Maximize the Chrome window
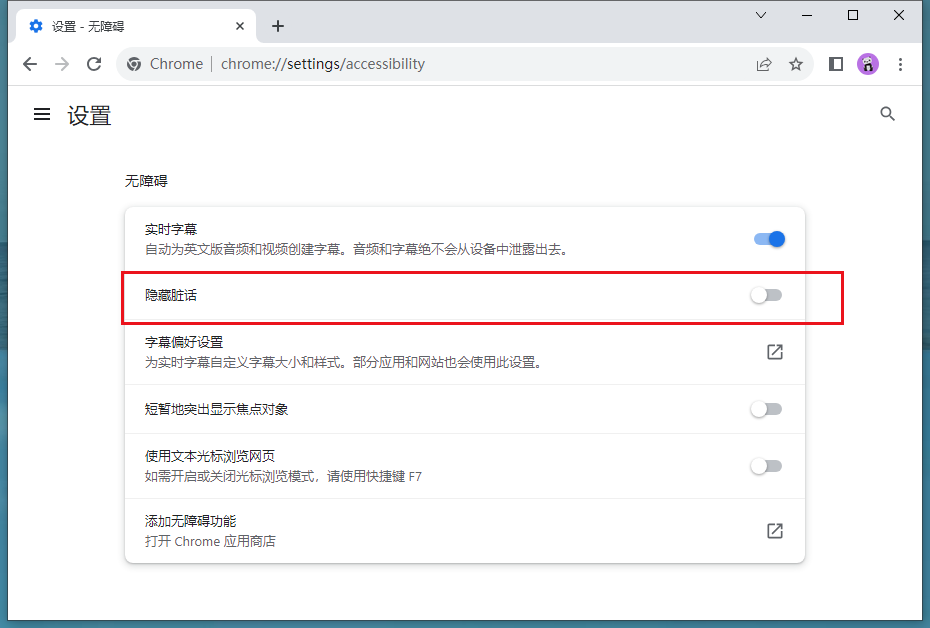Screen dimensions: 930x628 point(853,15)
